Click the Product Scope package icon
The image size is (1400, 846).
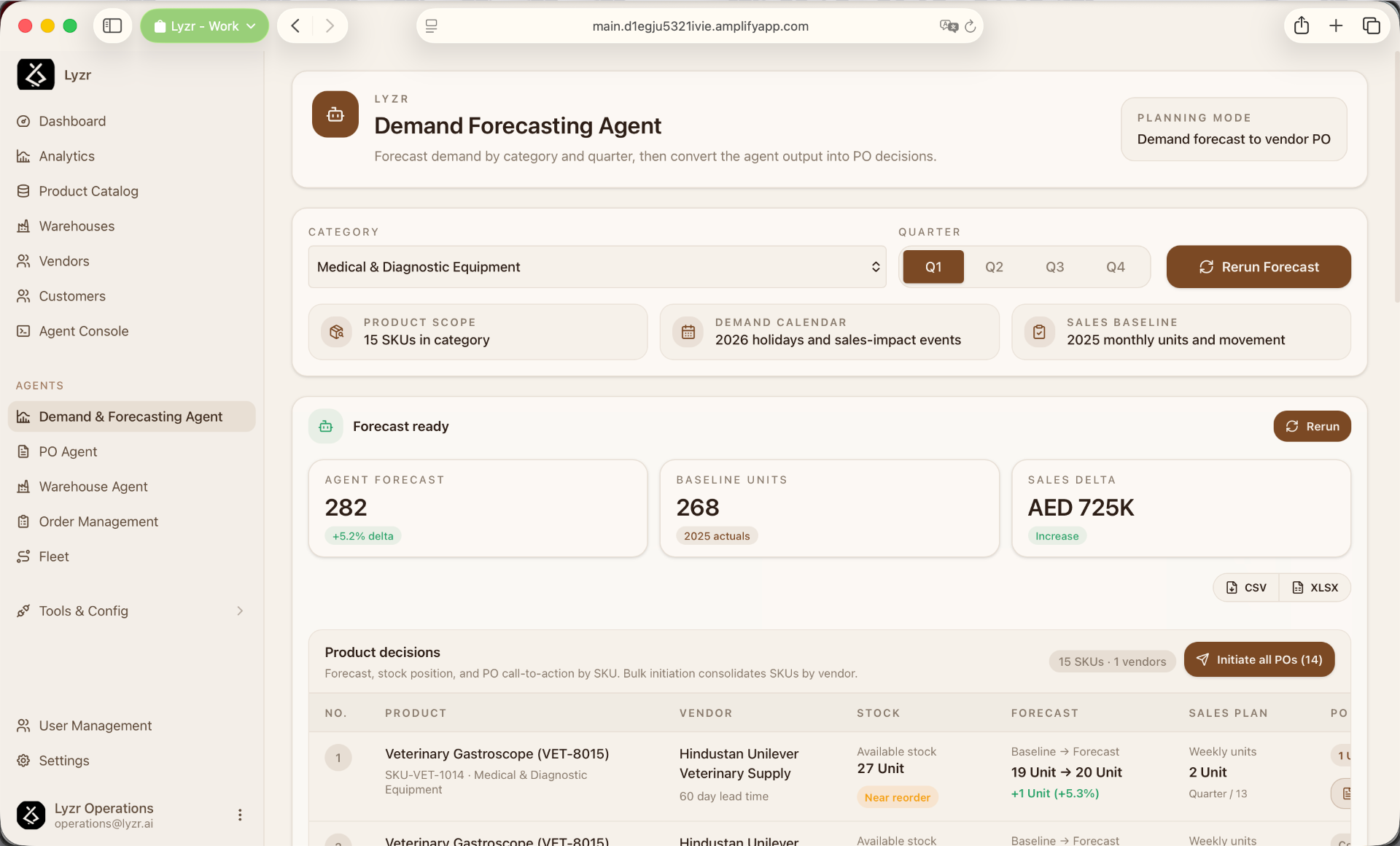(x=336, y=332)
